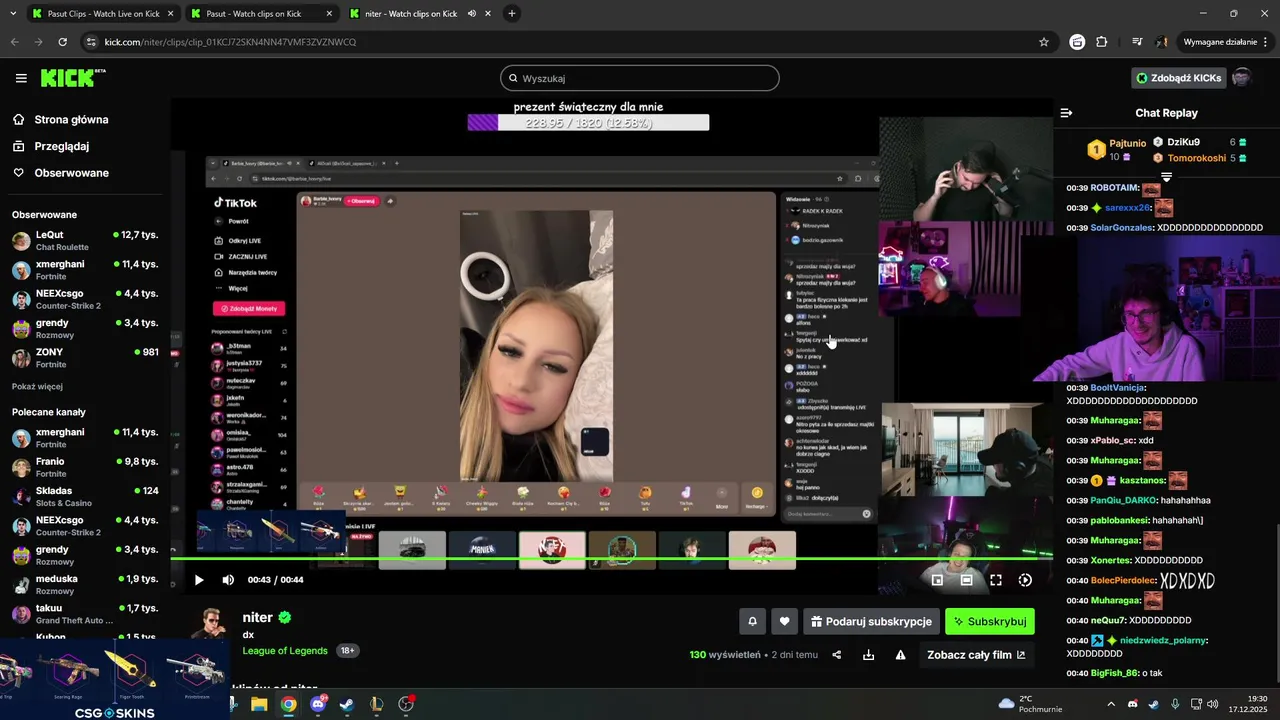Share the clip via share icon
Screen dimensions: 1280x720
pyautogui.click(x=837, y=655)
